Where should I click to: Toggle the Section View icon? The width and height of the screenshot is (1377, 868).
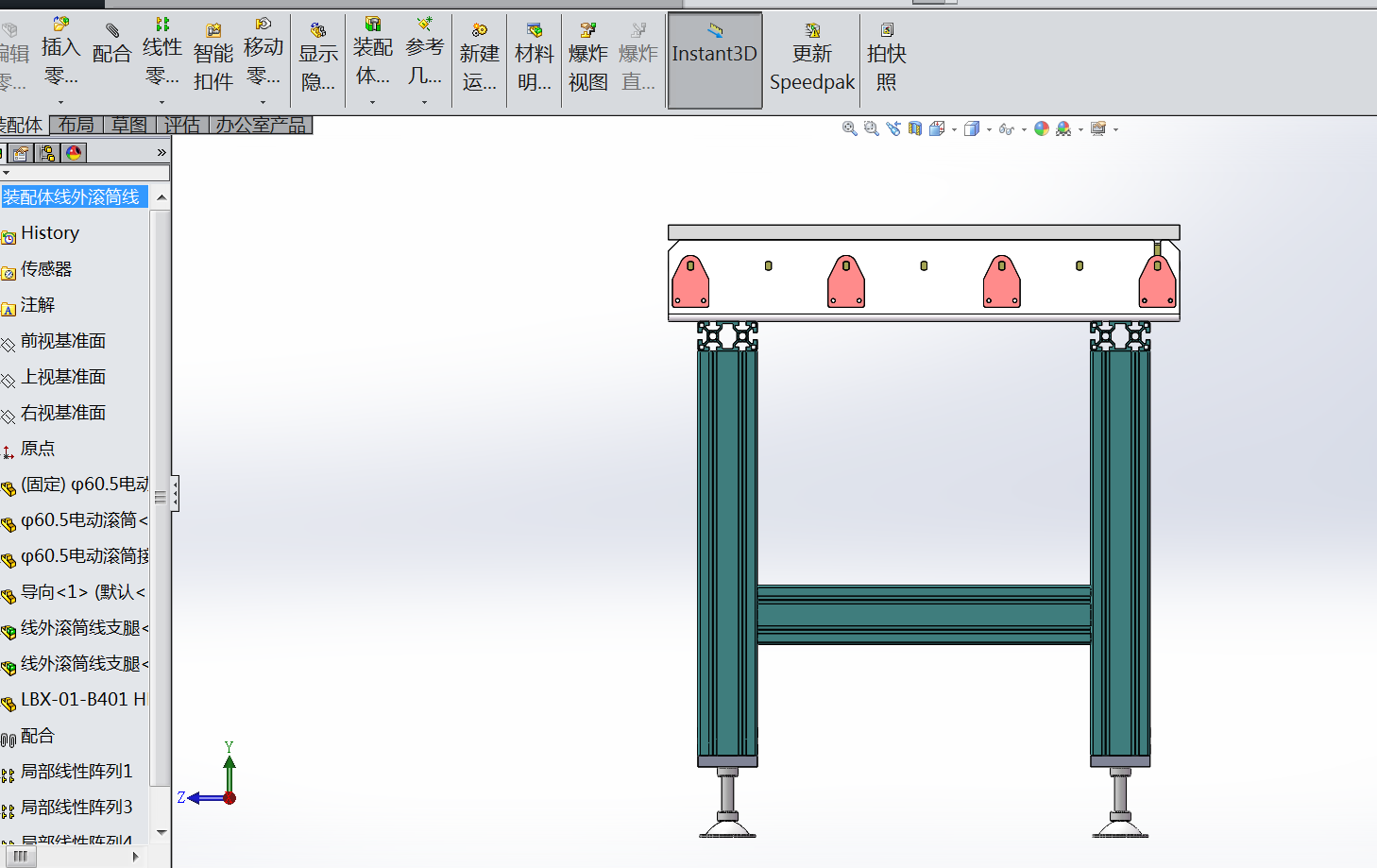tap(915, 128)
